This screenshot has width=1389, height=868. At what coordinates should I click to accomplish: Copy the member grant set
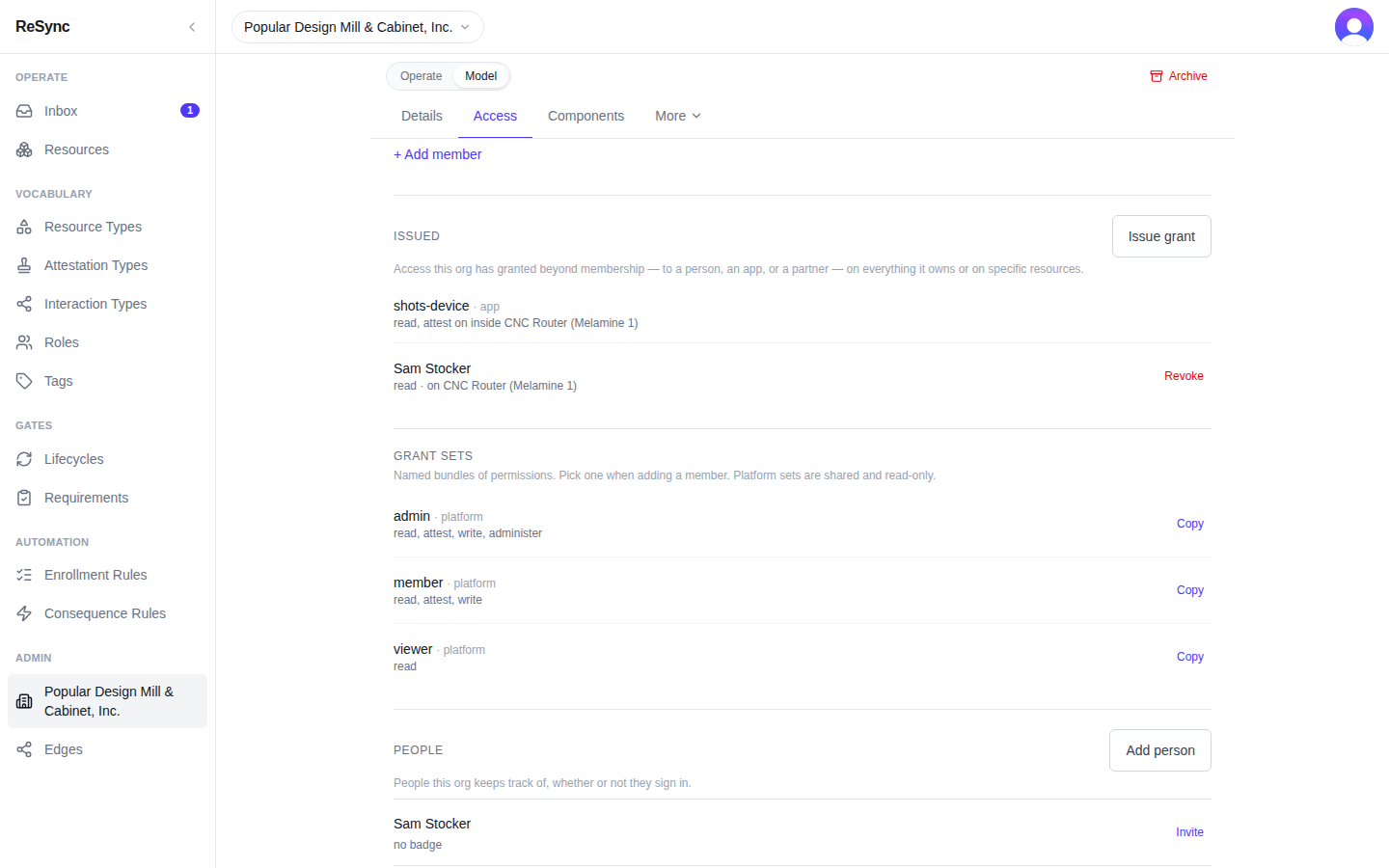[x=1189, y=590]
